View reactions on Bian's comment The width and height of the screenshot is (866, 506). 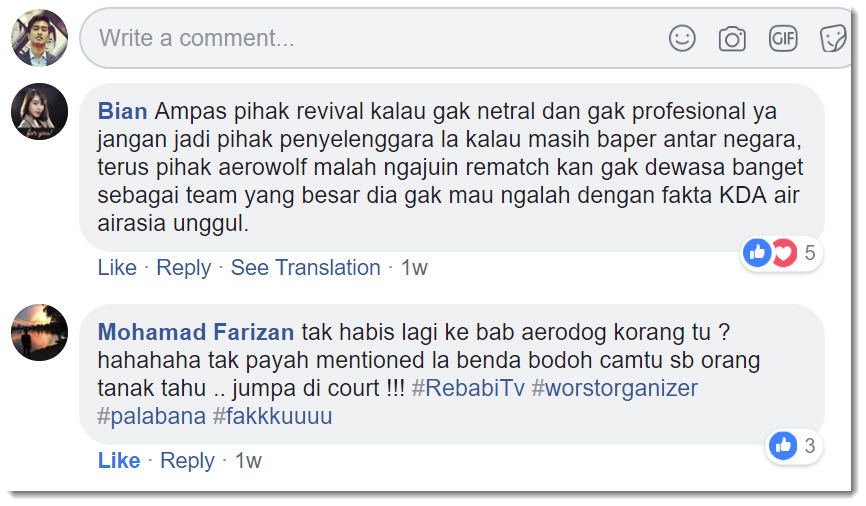point(781,253)
